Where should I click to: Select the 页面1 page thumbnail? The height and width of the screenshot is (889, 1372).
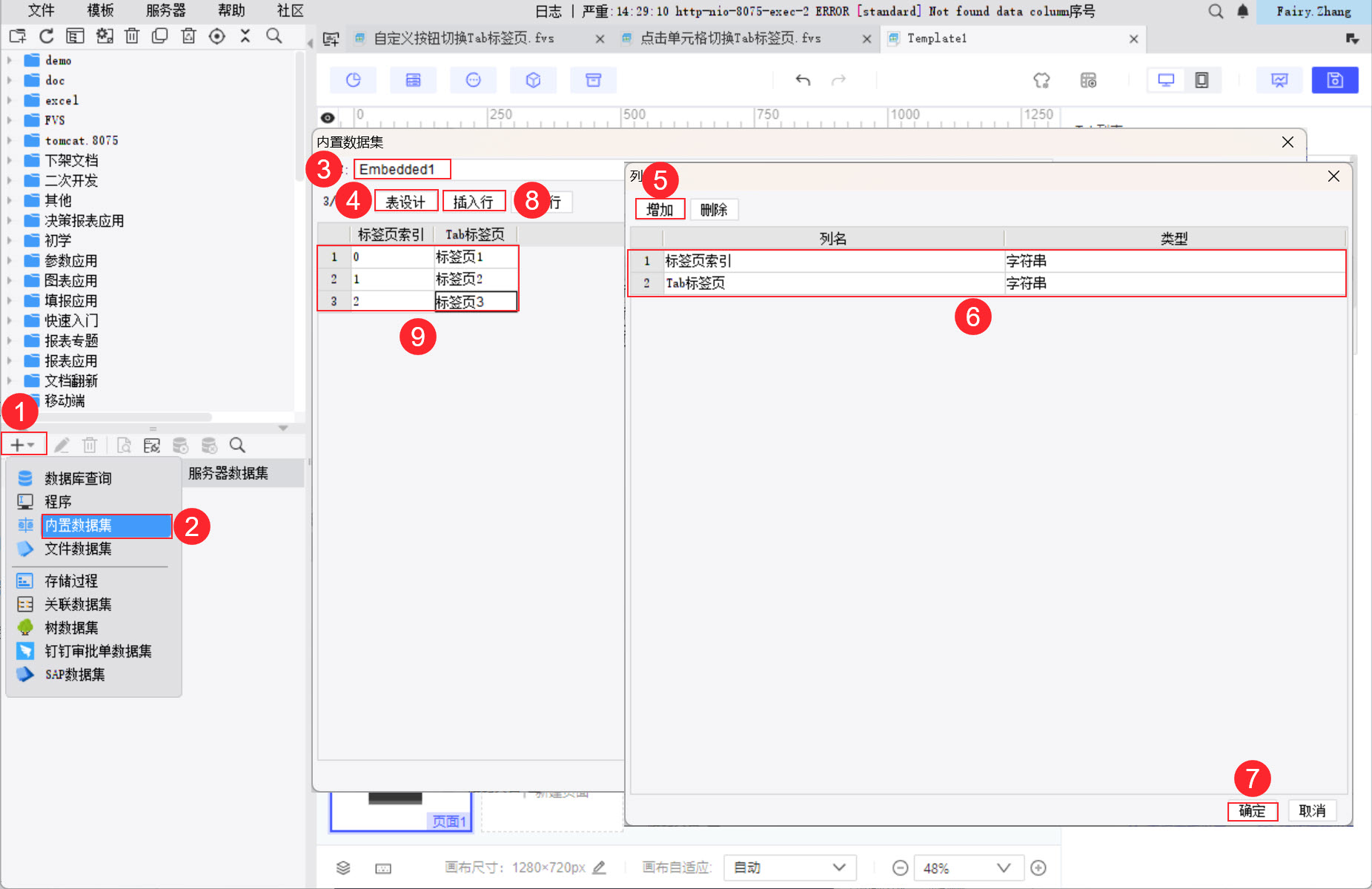pyautogui.click(x=401, y=811)
